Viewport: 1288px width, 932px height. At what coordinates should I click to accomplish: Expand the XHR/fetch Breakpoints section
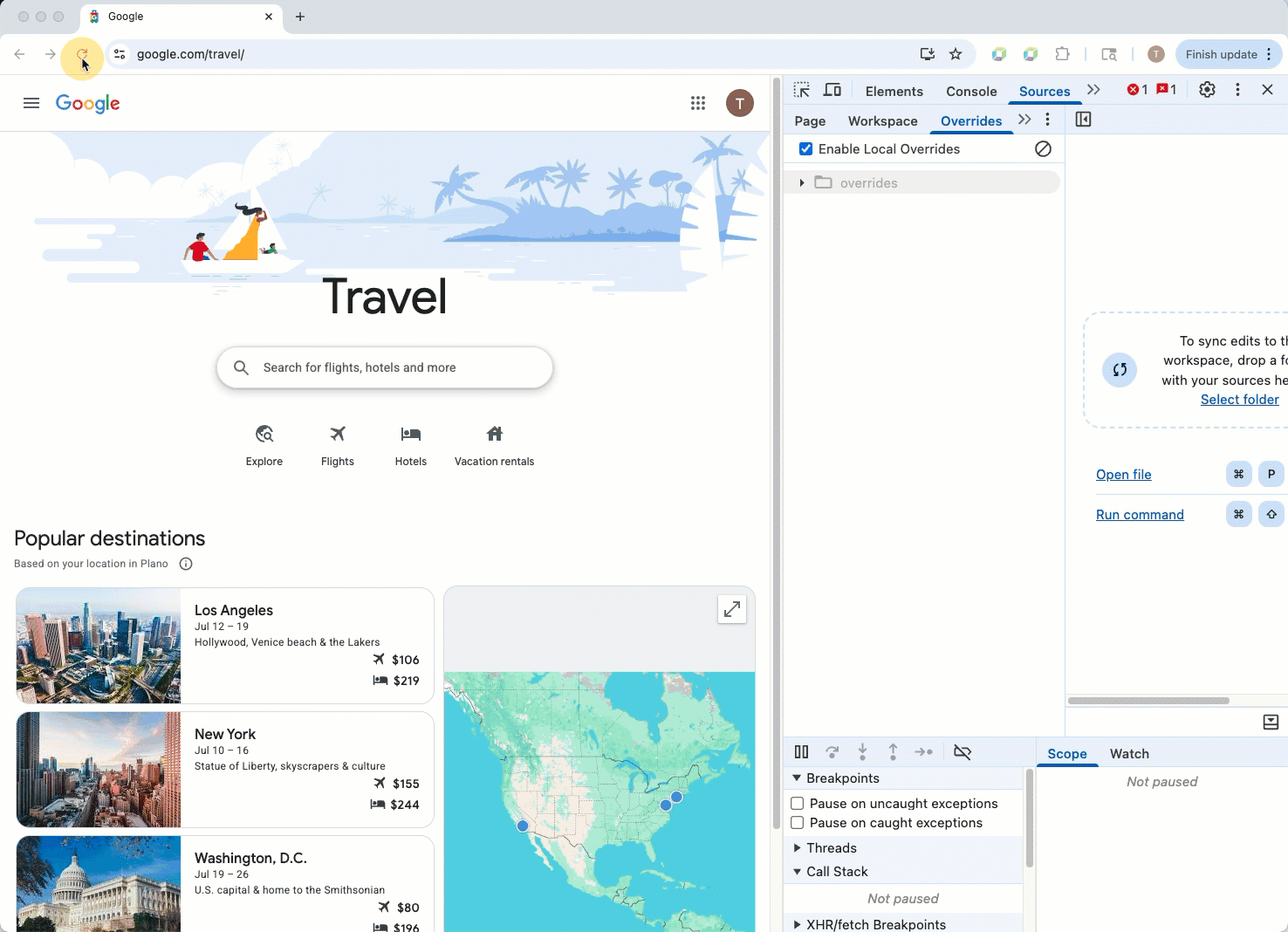coord(797,924)
